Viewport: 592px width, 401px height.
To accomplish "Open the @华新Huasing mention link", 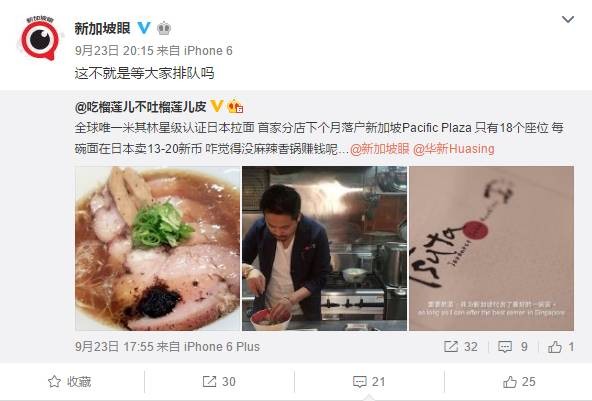I will [x=454, y=149].
